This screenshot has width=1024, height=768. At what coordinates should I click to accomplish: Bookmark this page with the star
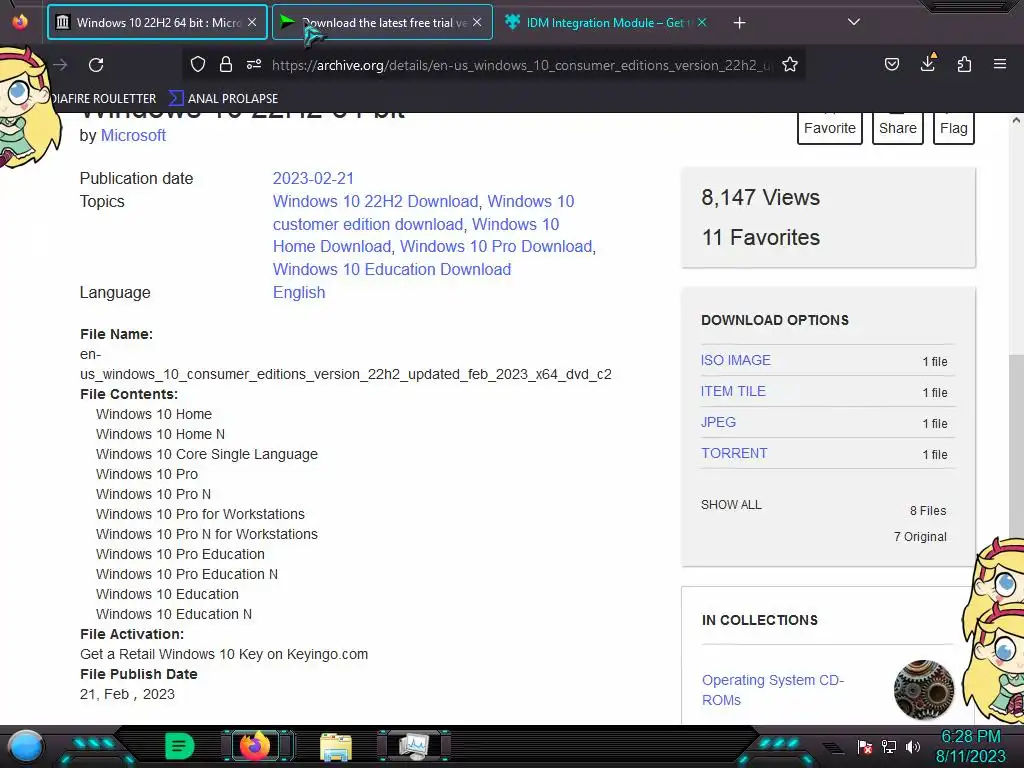[x=790, y=64]
